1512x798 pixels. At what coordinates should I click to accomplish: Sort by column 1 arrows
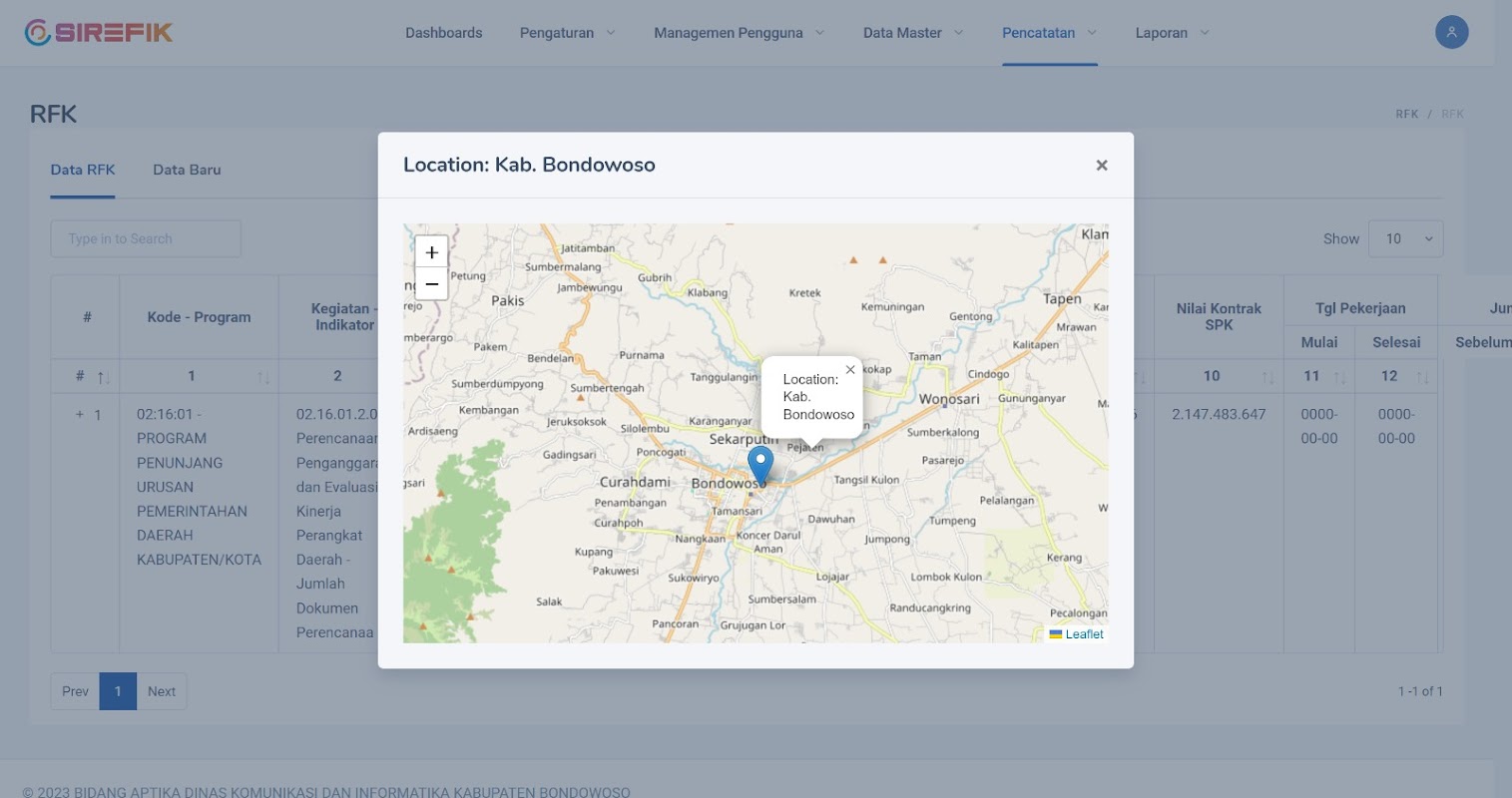click(x=263, y=377)
